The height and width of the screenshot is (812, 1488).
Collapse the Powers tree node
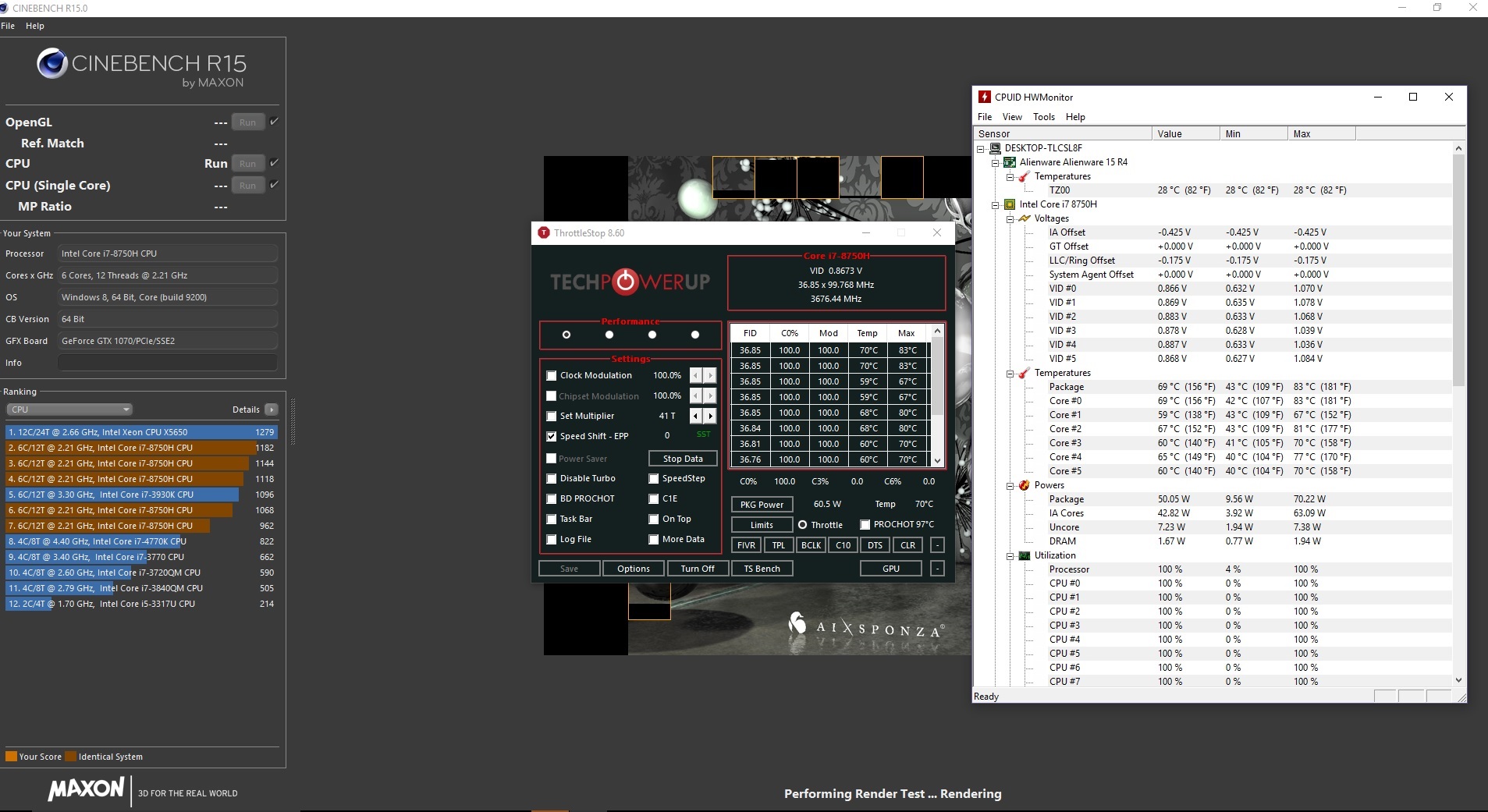click(1010, 485)
